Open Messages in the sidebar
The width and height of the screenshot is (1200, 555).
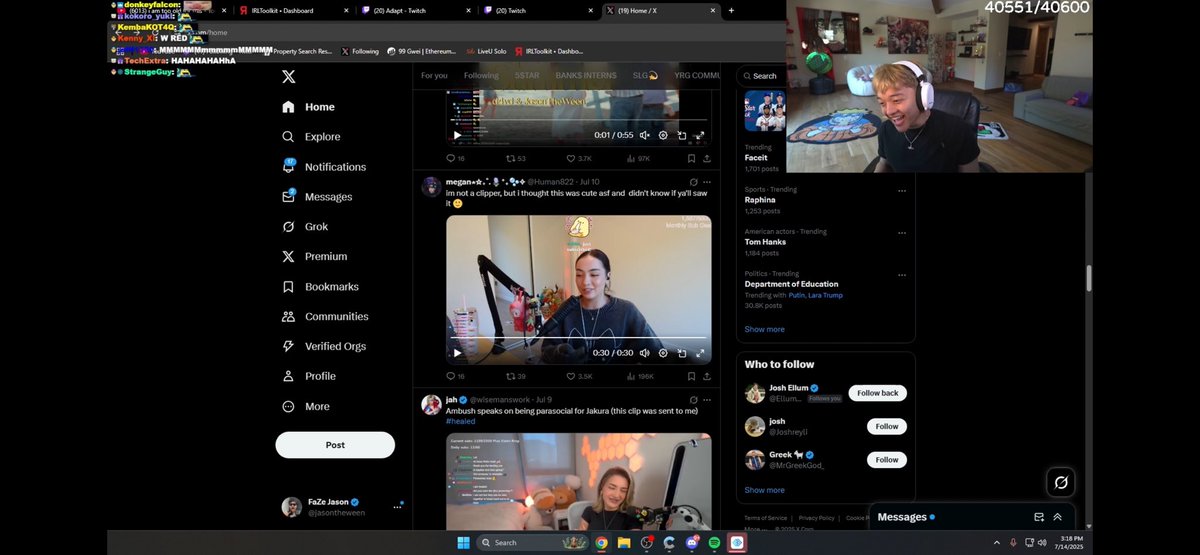point(317,197)
